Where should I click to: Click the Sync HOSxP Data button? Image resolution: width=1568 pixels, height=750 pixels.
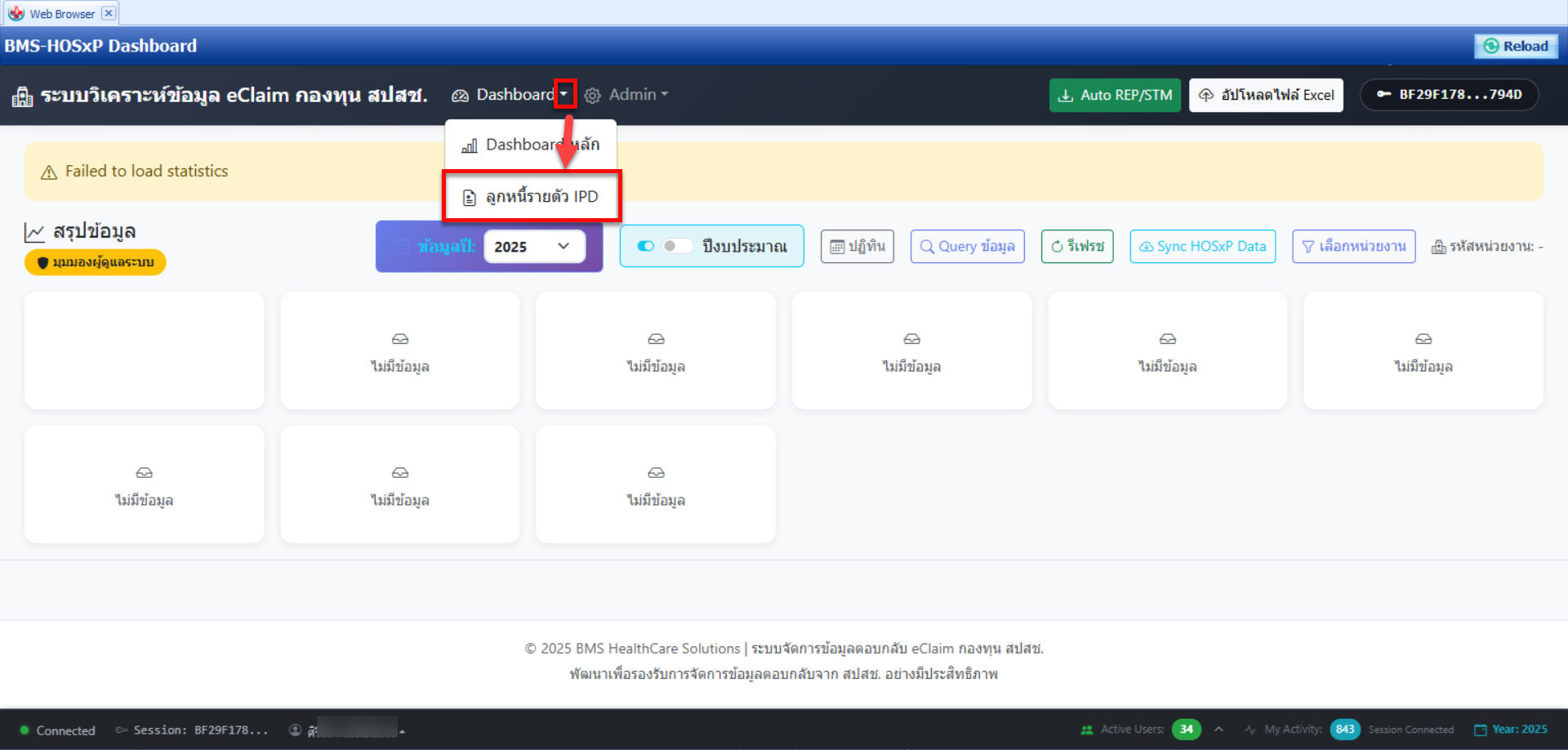point(1202,246)
